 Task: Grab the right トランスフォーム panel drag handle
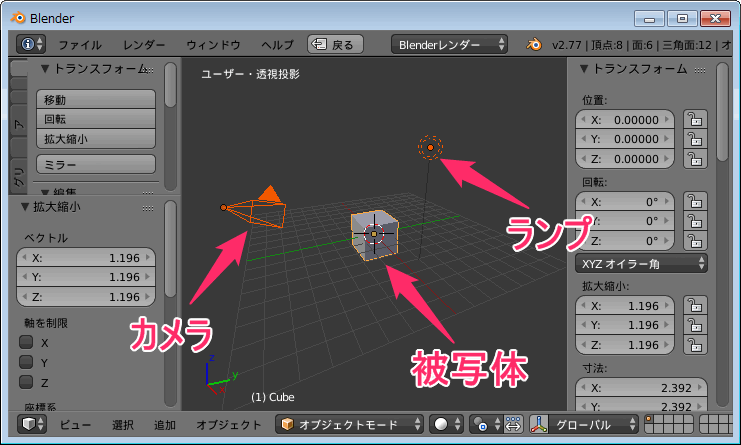point(700,70)
